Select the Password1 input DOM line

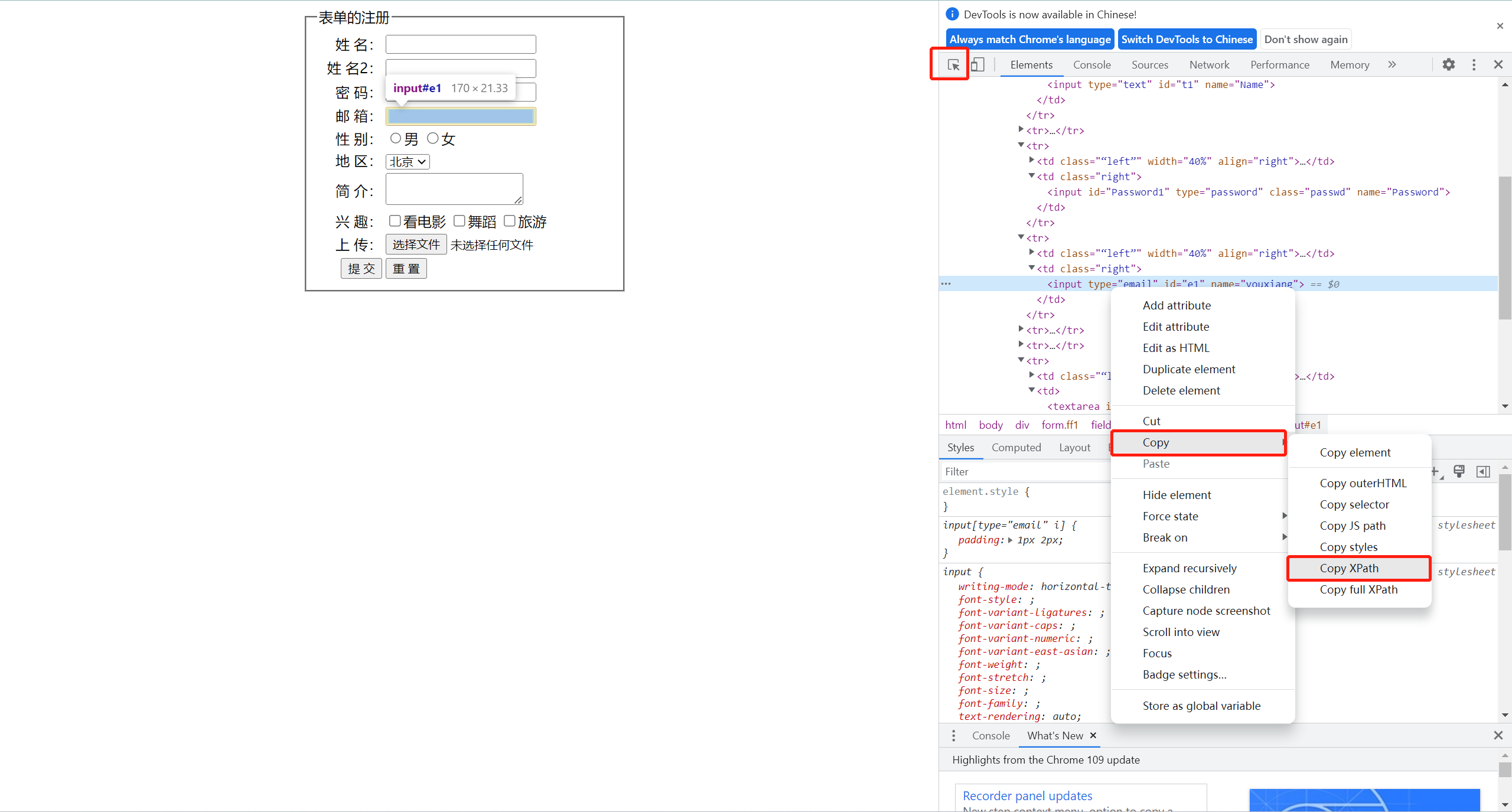pyautogui.click(x=1248, y=192)
